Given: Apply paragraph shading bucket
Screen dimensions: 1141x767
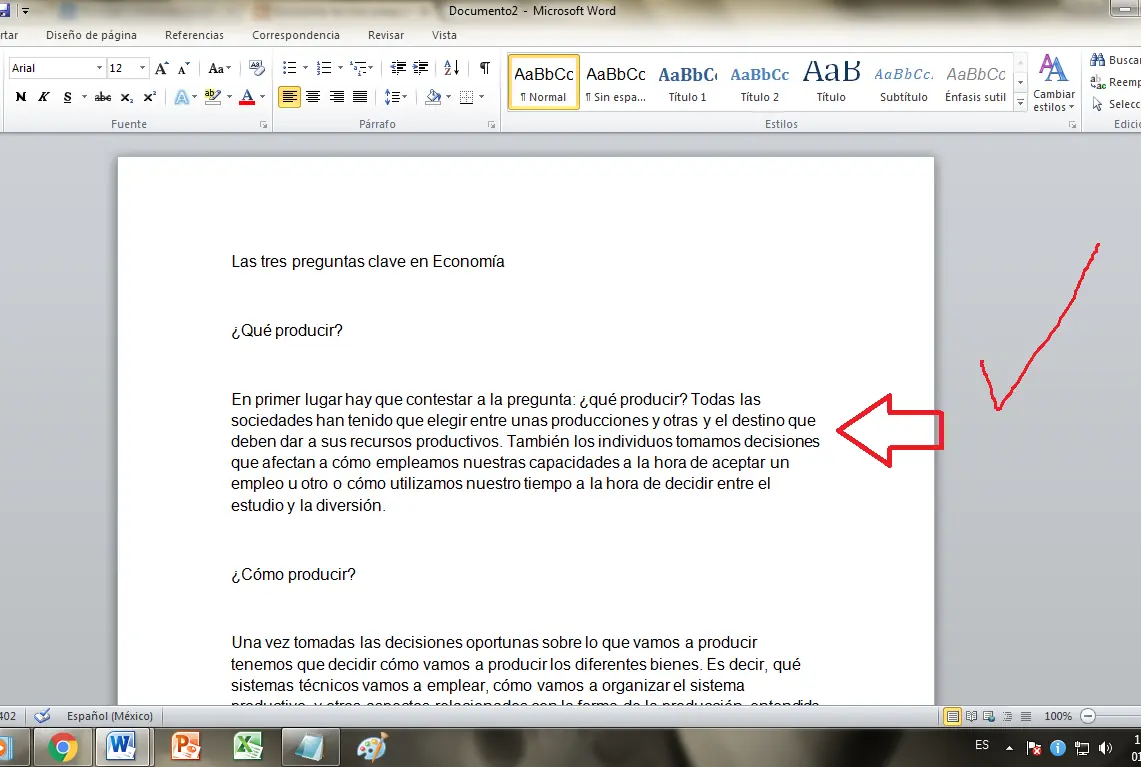Looking at the screenshot, I should coord(434,97).
